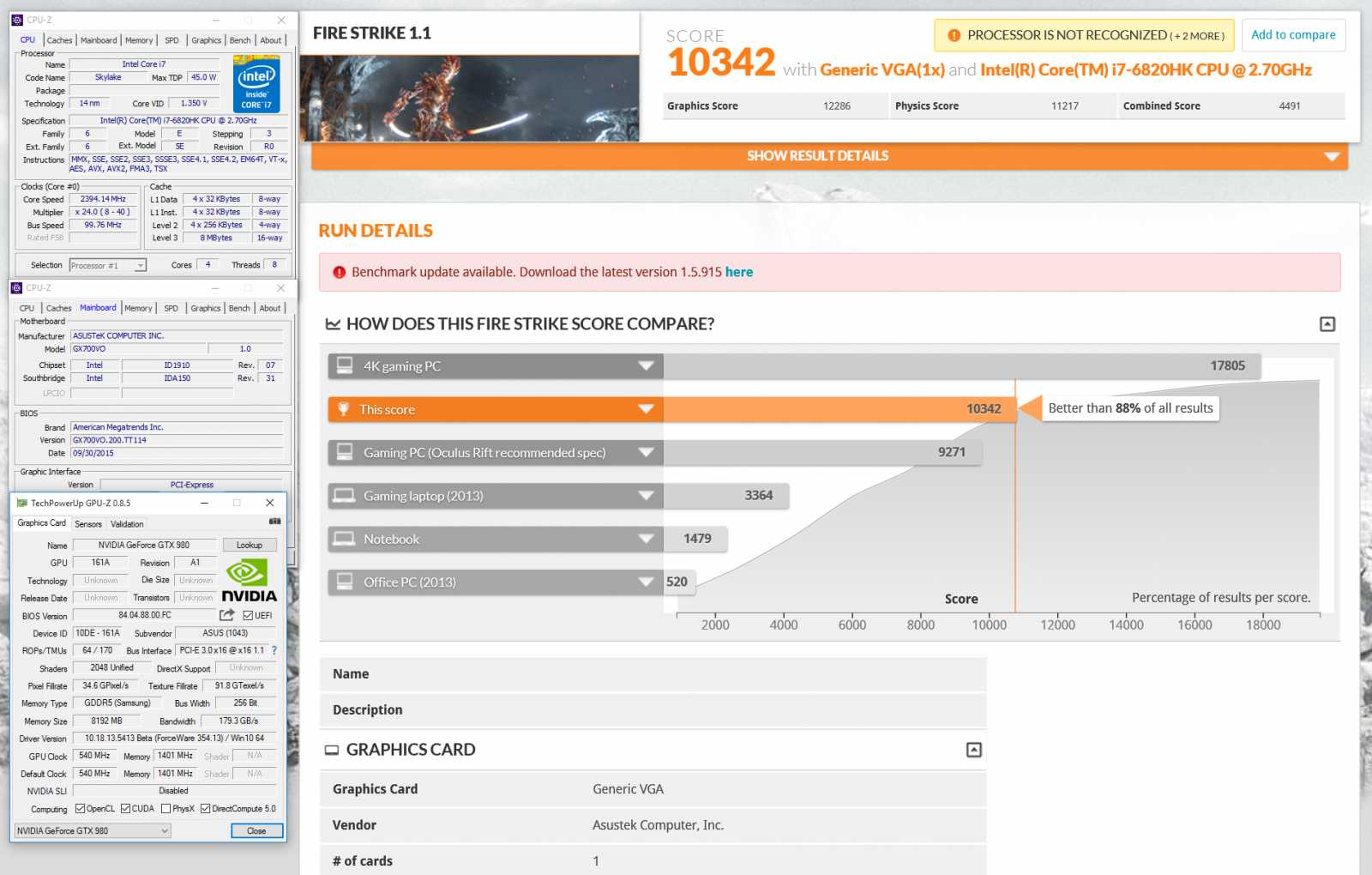This screenshot has width=1372, height=875.
Task: Expand the Show Result Details bar arrow
Action: click(1332, 156)
